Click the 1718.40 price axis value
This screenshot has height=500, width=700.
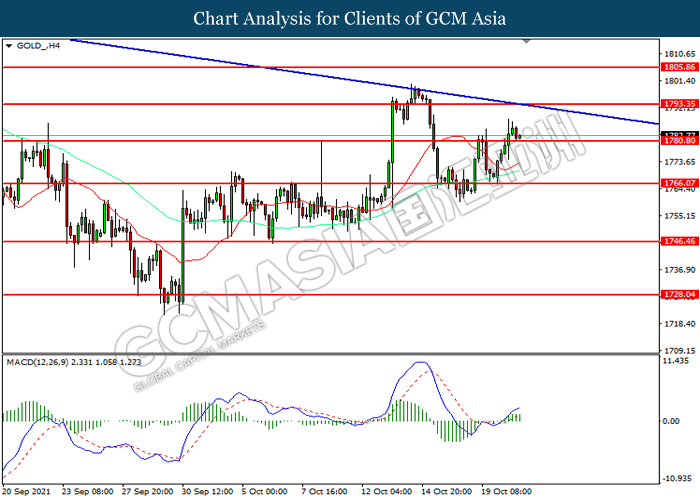tap(680, 324)
